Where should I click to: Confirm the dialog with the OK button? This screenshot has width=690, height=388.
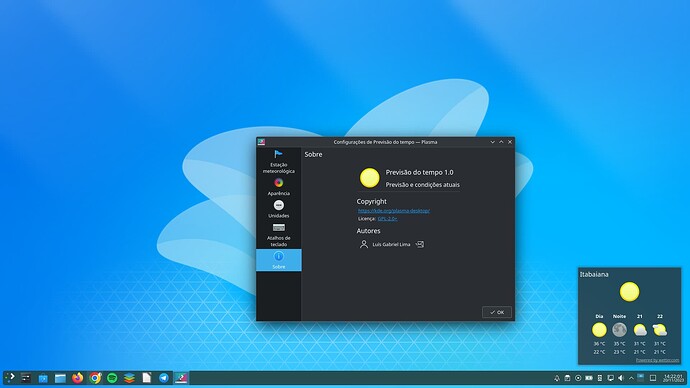pos(497,312)
